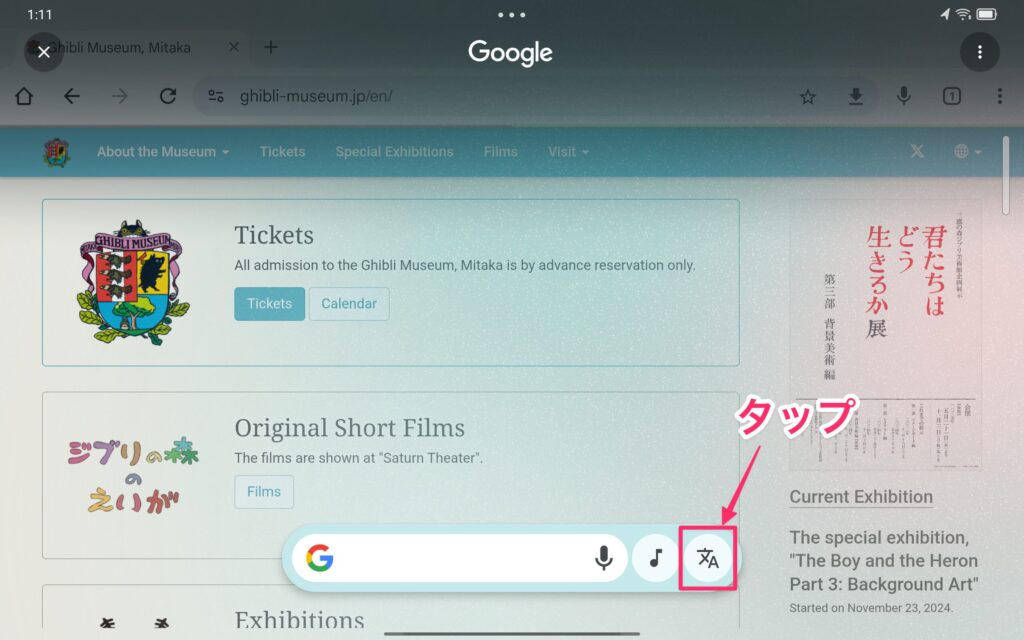Tap the translate icon in the search bar

pyautogui.click(x=708, y=558)
